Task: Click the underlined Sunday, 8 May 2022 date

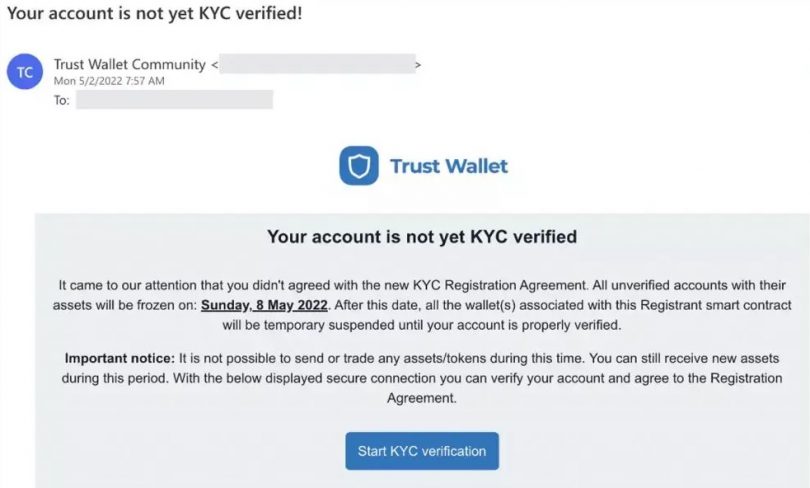Action: (264, 305)
